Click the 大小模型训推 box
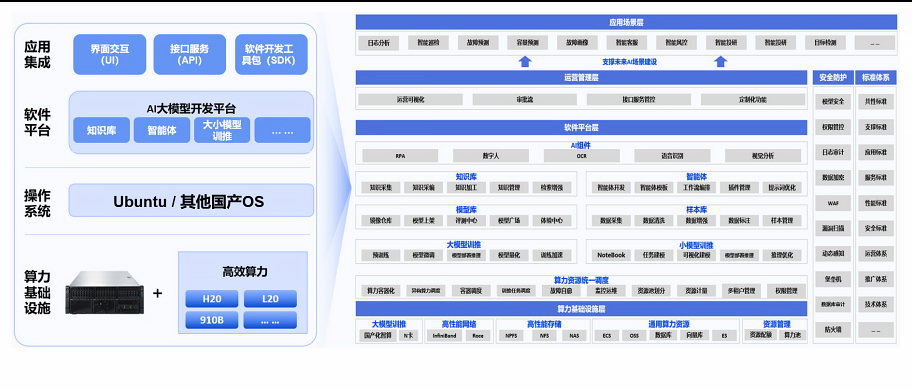The width and height of the screenshot is (912, 390). [x=222, y=130]
